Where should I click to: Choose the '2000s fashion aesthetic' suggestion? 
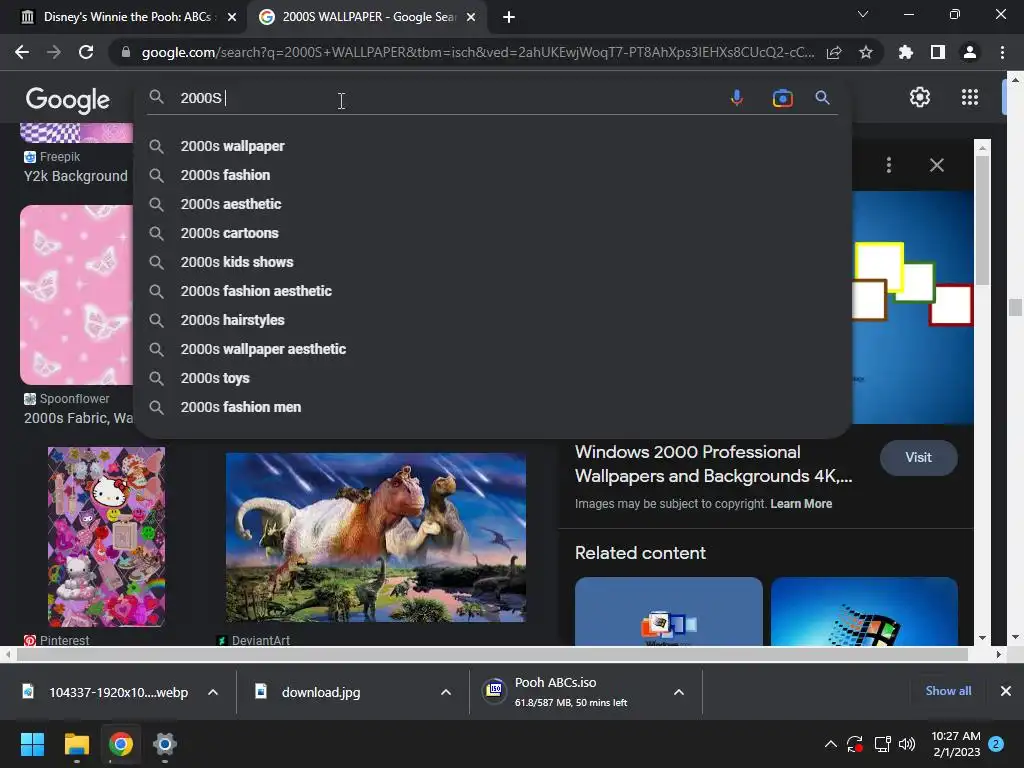tap(492, 291)
